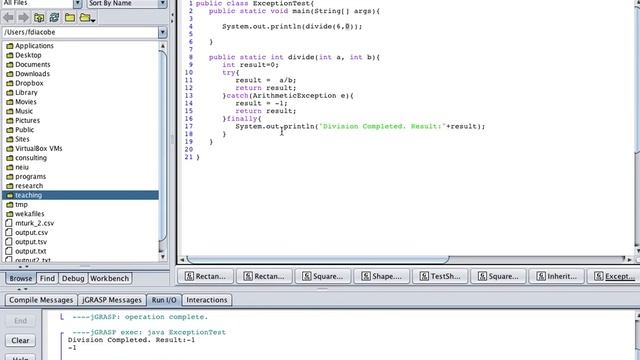This screenshot has height=360, width=640.
Task: Switch to the TestSh... file tab
Action: (x=440, y=276)
